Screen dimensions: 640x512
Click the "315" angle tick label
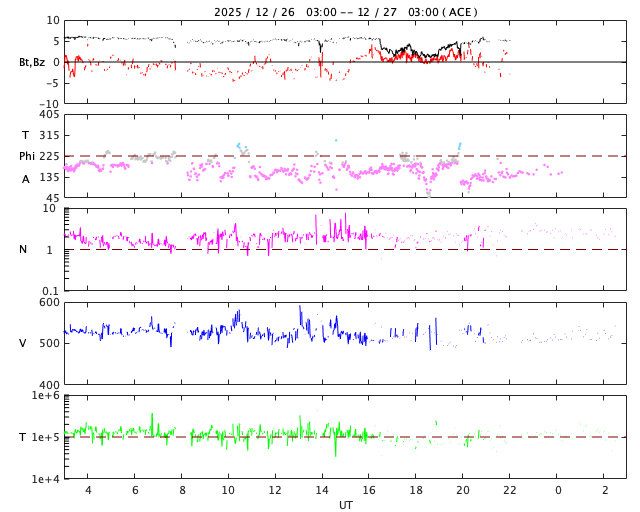pyautogui.click(x=49, y=135)
